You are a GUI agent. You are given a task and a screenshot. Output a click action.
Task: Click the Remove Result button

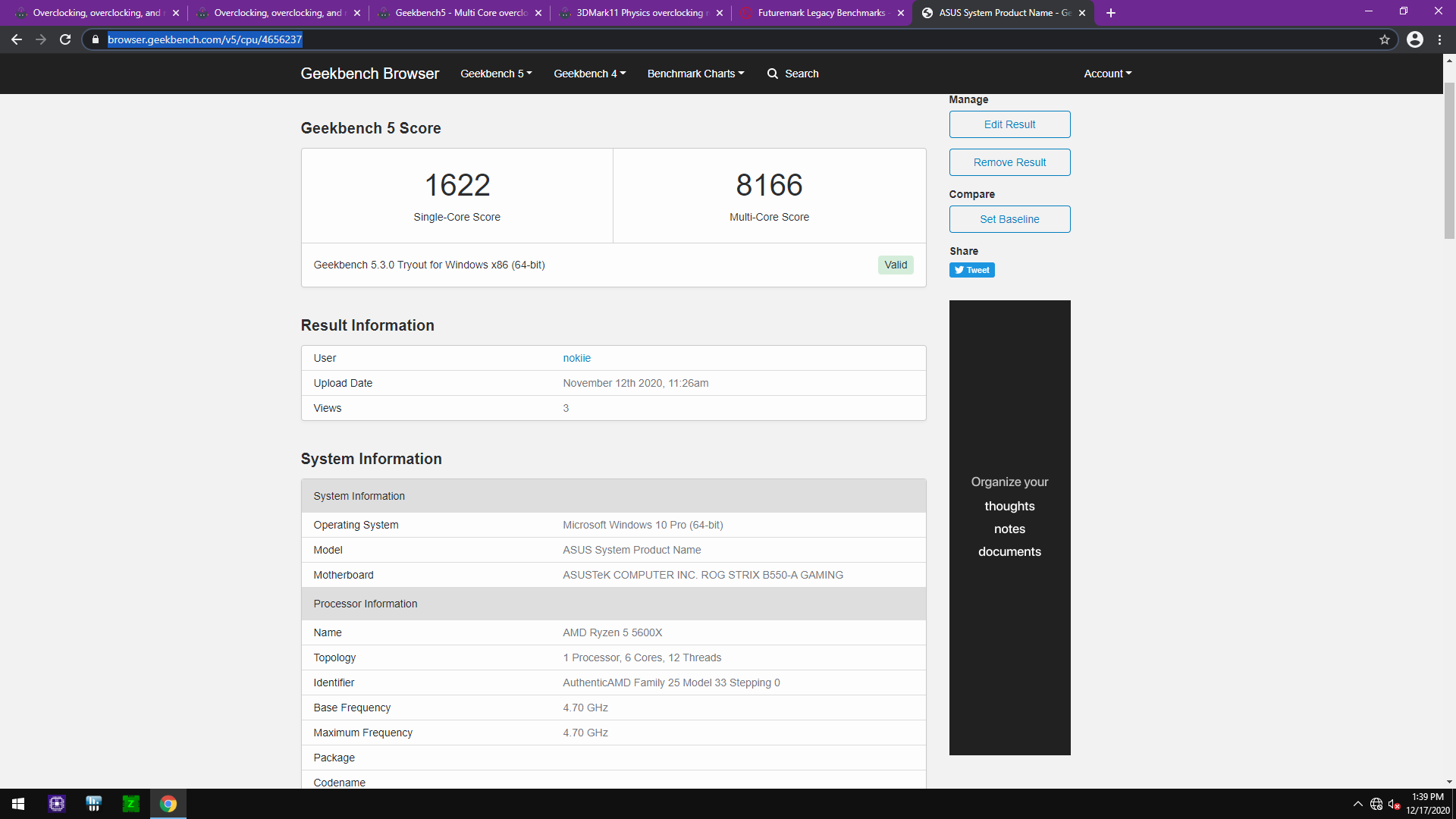tap(1009, 162)
